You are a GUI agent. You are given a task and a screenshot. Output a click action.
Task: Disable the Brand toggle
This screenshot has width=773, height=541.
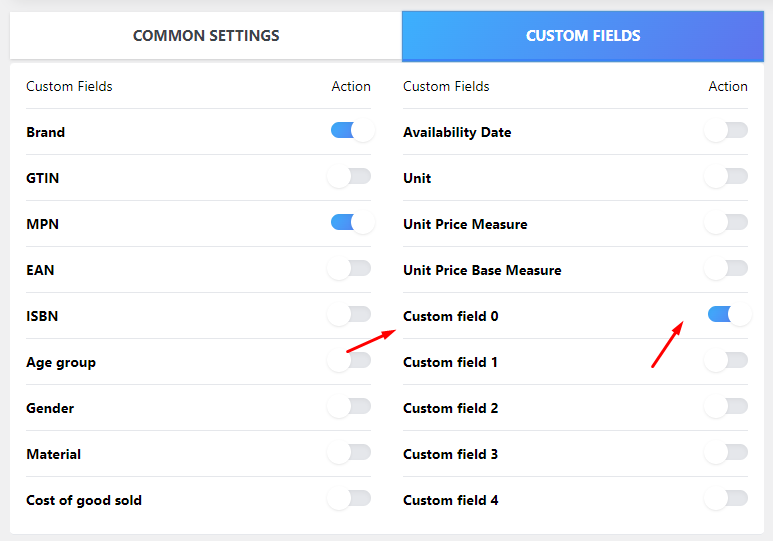point(351,131)
